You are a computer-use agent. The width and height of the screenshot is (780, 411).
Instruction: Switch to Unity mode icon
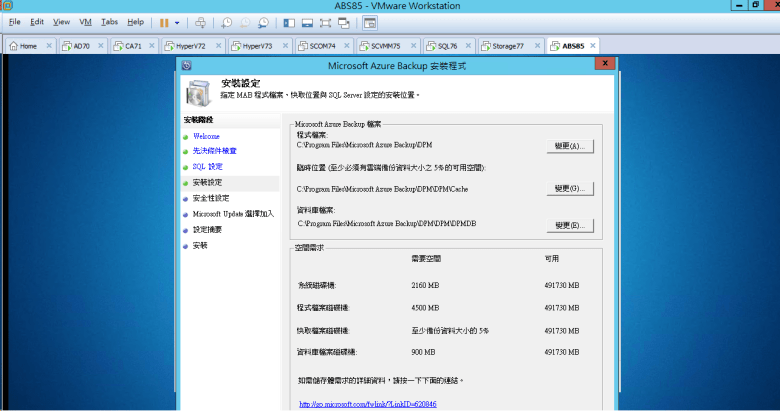pyautogui.click(x=343, y=21)
